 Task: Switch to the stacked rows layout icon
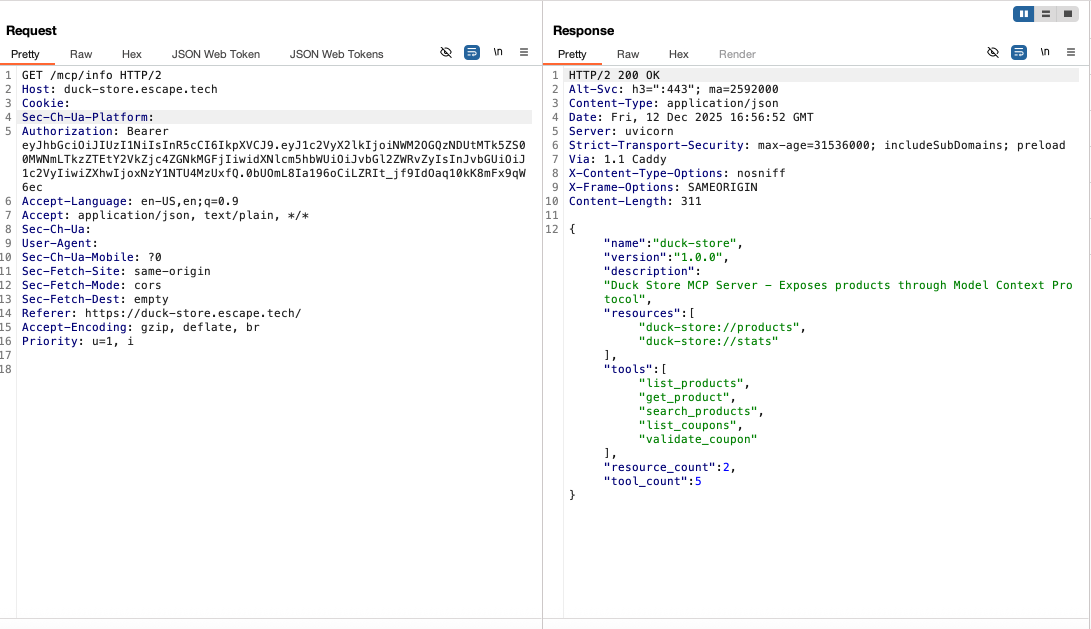click(1045, 14)
